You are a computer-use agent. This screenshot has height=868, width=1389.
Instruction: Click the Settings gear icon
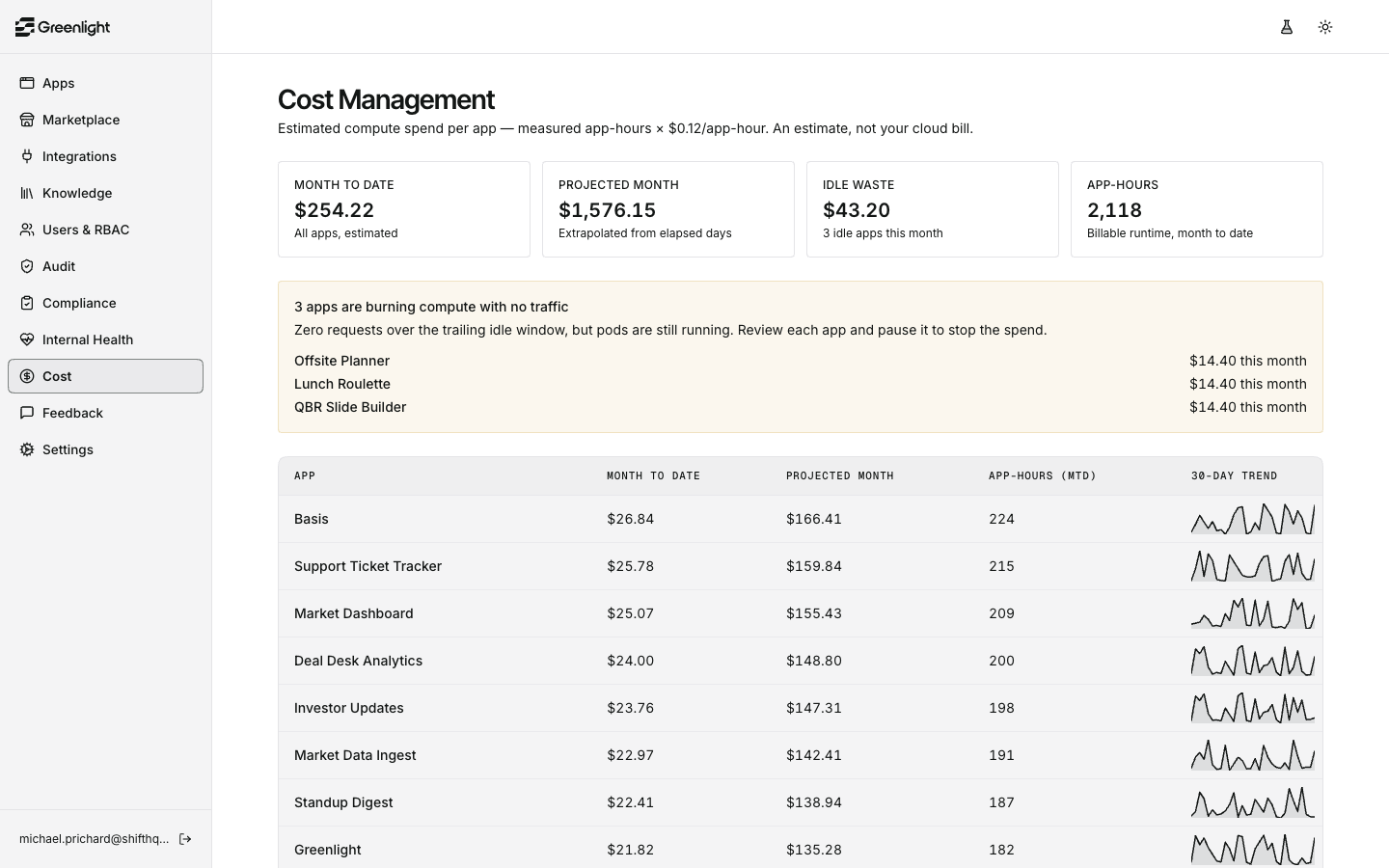(27, 449)
